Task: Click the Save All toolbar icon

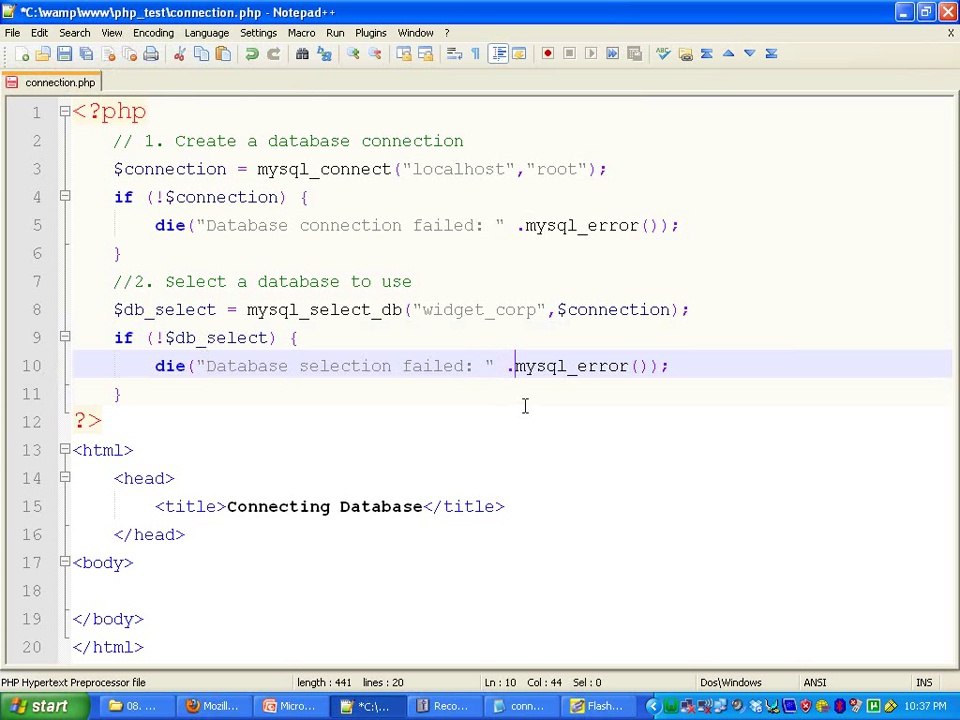Action: click(86, 54)
